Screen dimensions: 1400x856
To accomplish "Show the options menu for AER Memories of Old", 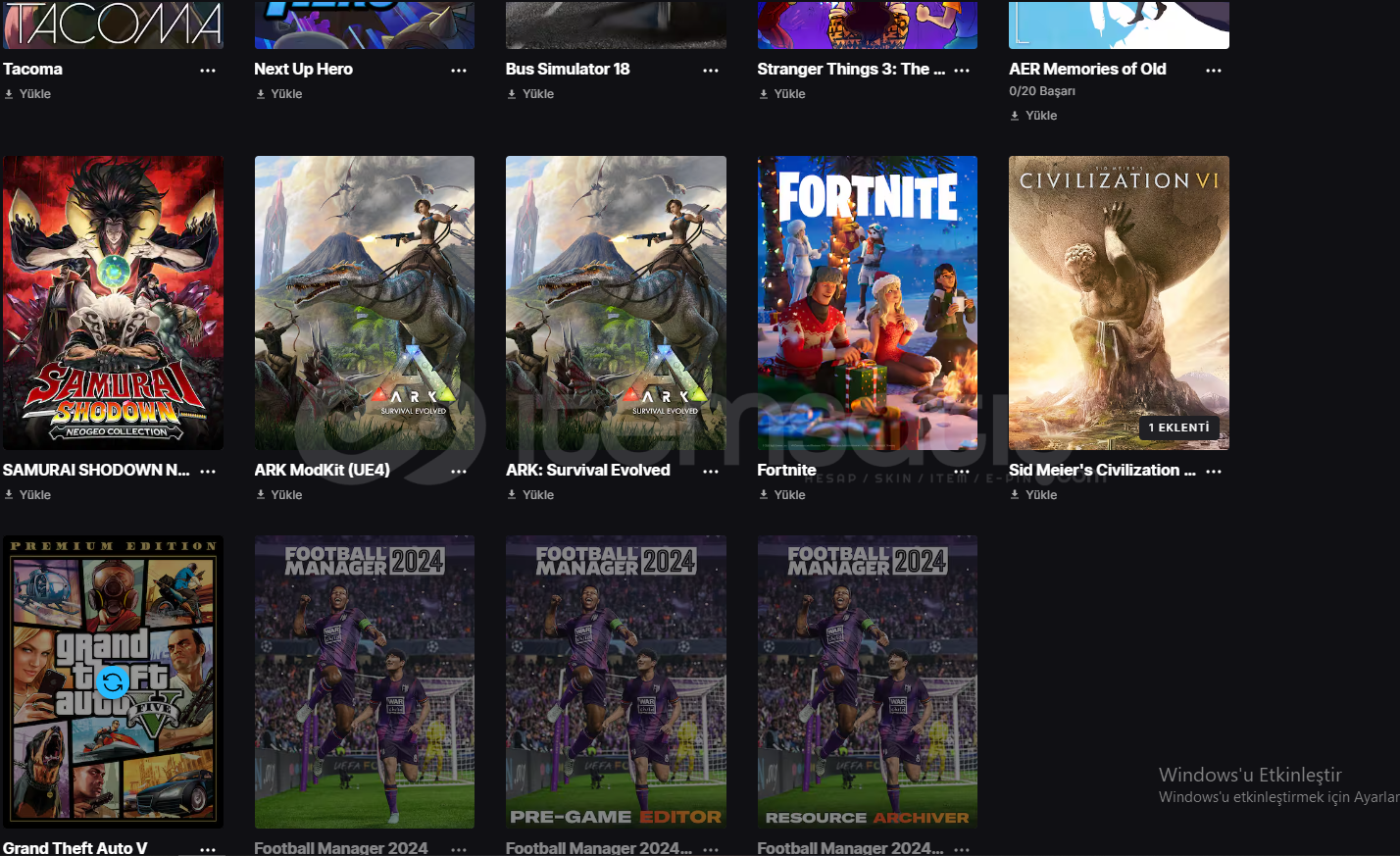I will click(1214, 71).
